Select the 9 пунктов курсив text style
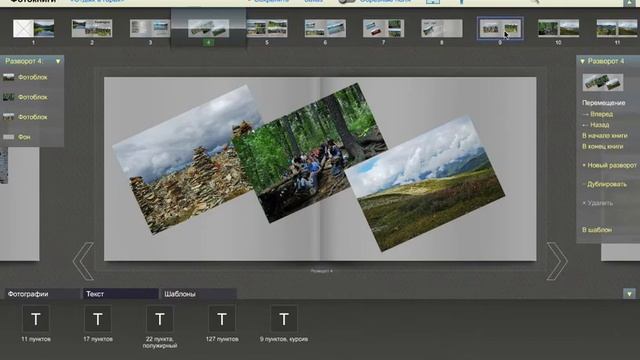 point(284,319)
